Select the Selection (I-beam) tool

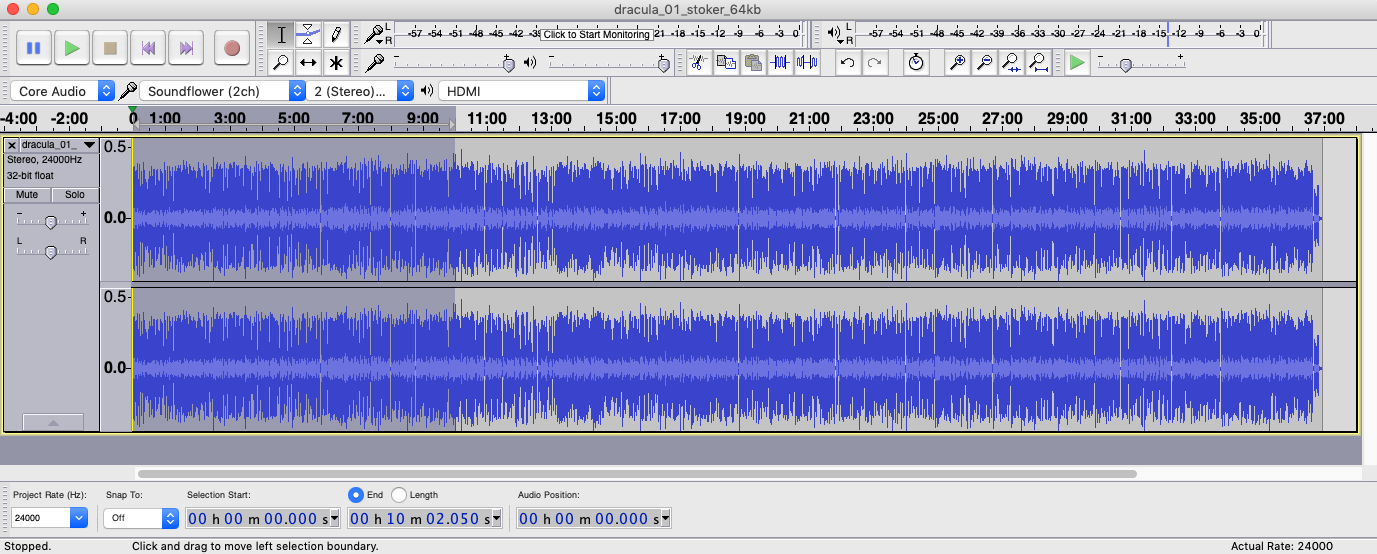(282, 34)
